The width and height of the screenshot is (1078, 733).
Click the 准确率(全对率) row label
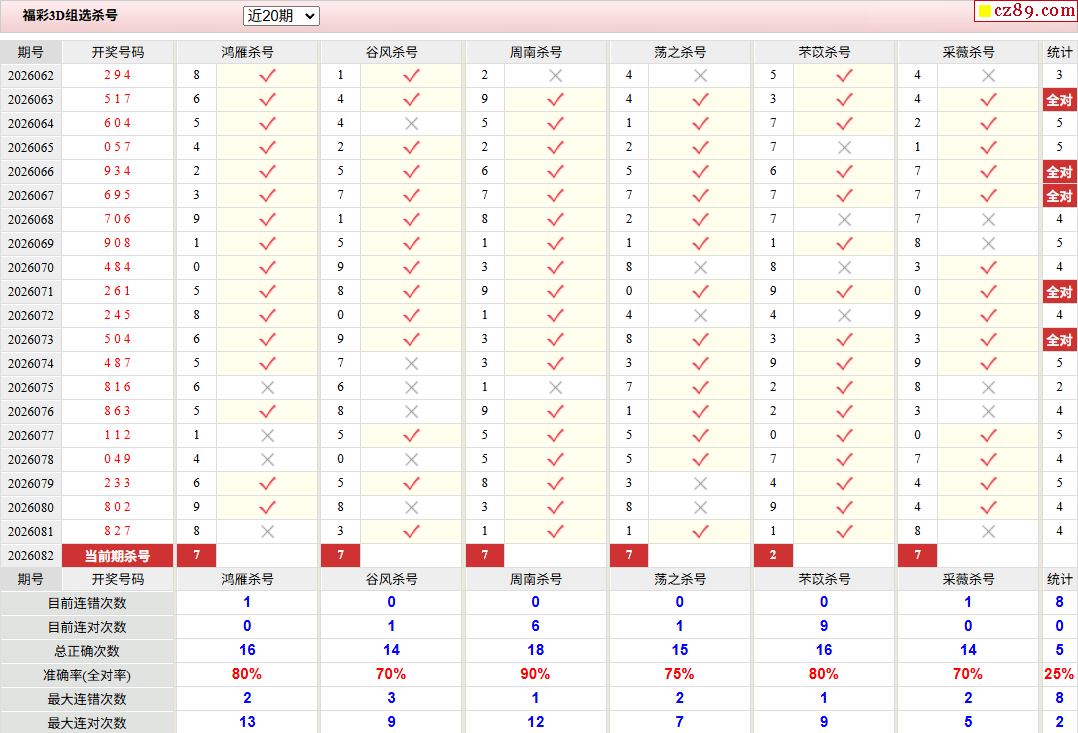coord(87,675)
